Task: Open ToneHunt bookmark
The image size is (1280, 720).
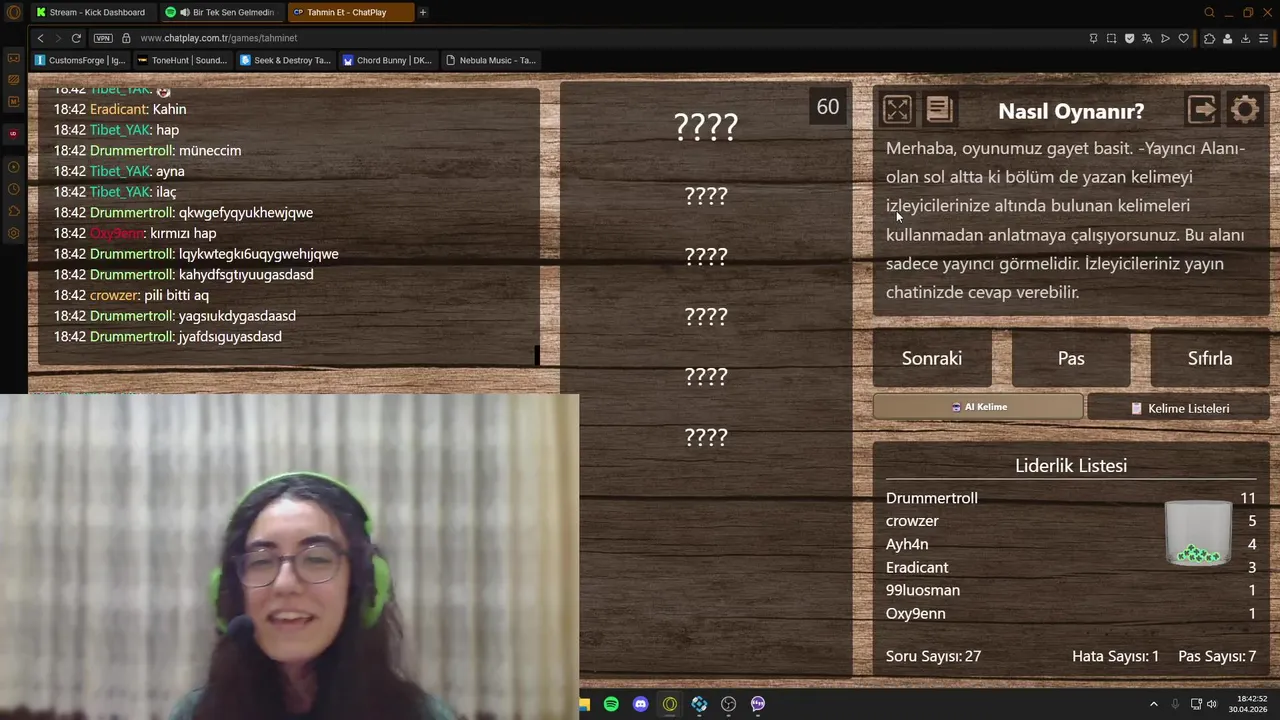Action: click(182, 60)
